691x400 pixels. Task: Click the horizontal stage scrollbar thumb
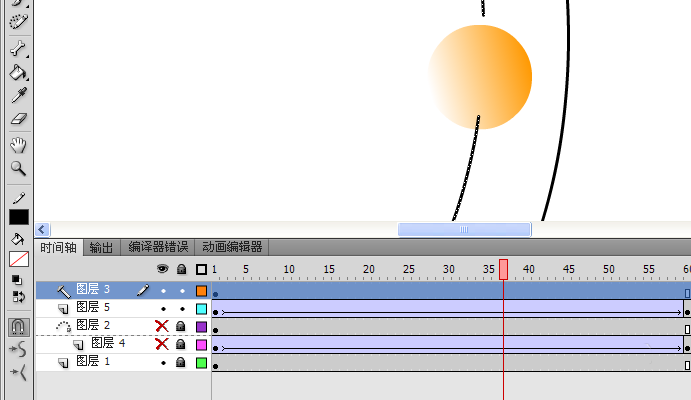coord(464,230)
